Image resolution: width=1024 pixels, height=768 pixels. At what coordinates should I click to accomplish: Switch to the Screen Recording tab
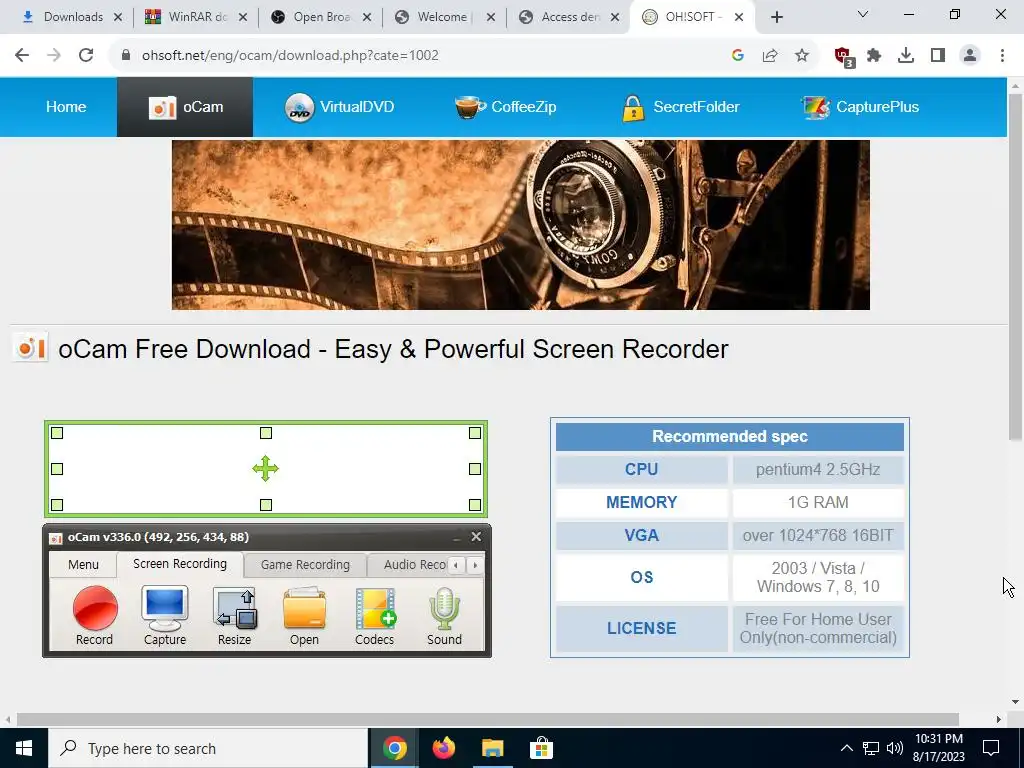coord(180,564)
